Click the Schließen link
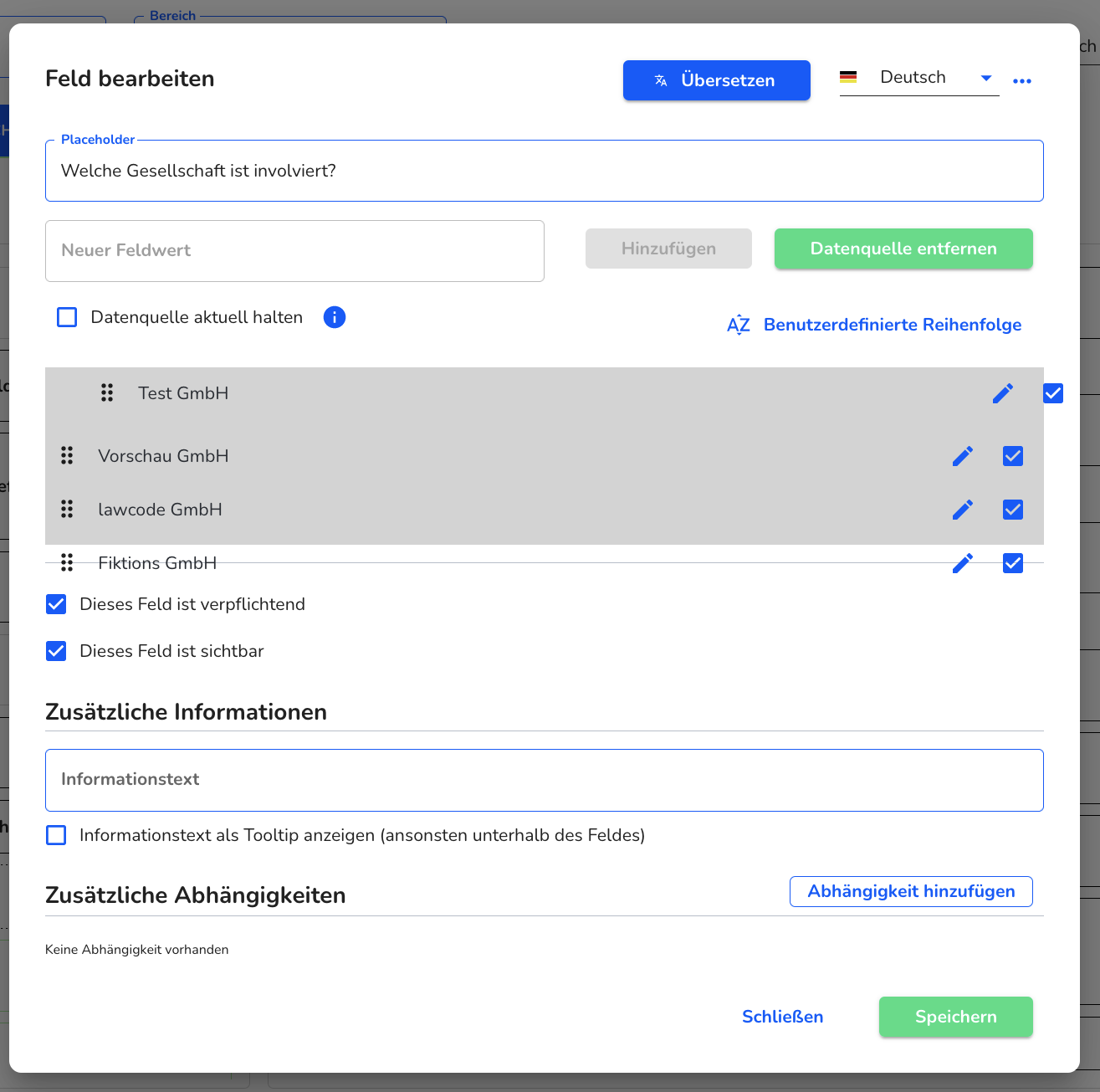 pyautogui.click(x=782, y=1017)
